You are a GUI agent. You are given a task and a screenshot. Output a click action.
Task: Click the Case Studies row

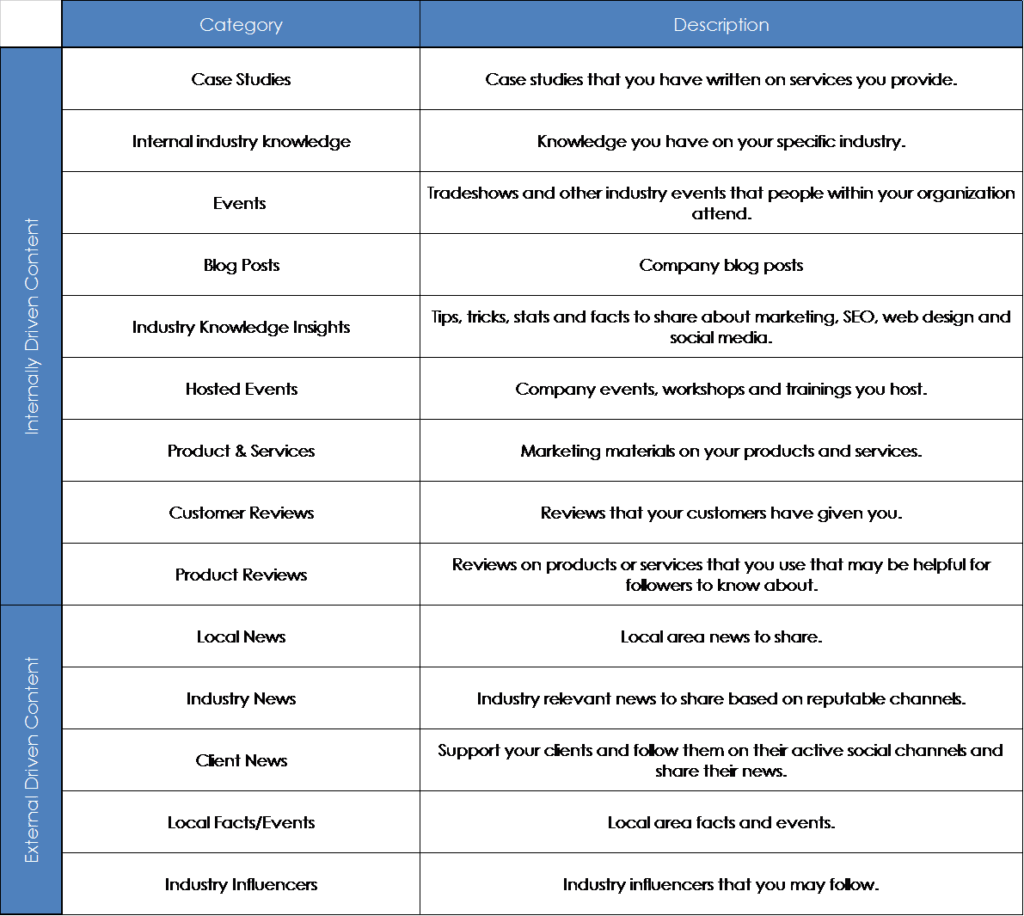240,79
